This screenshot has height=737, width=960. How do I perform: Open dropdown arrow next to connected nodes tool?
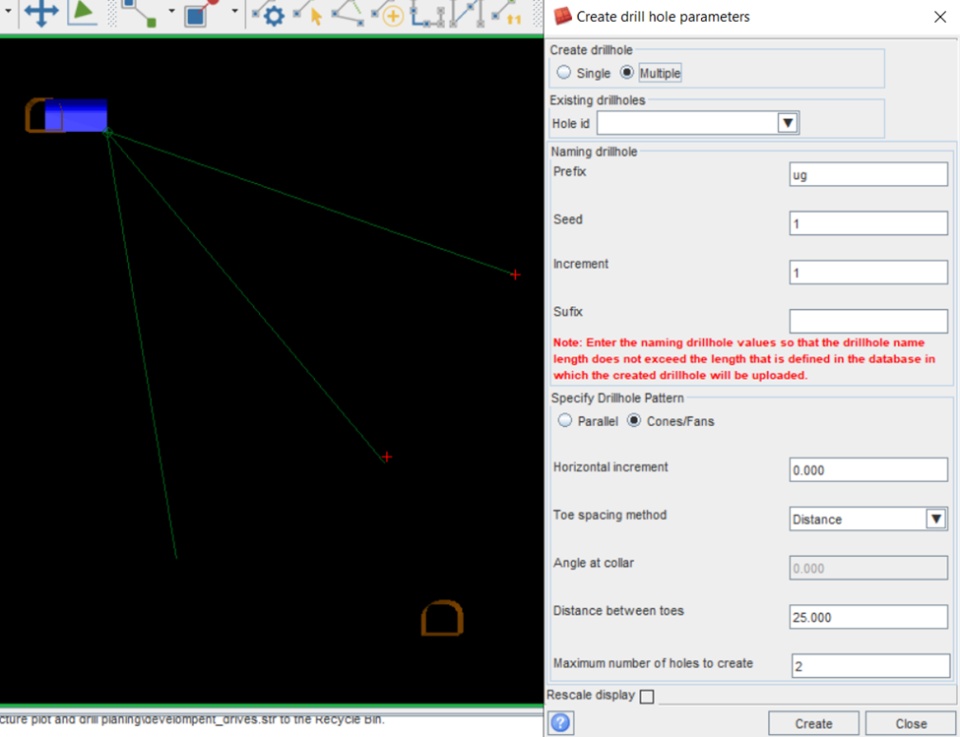pos(171,12)
